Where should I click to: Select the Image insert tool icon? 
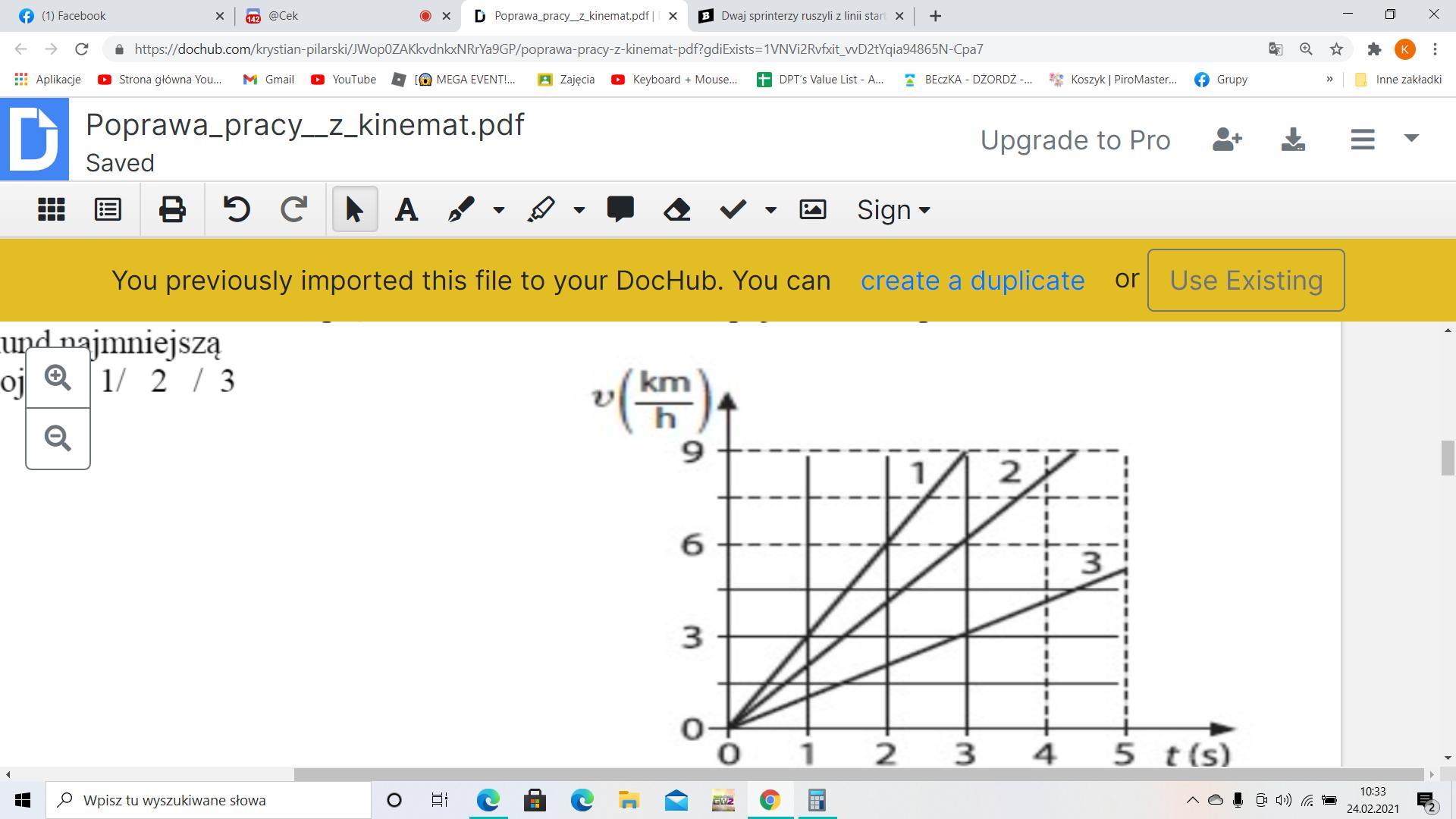(x=812, y=210)
